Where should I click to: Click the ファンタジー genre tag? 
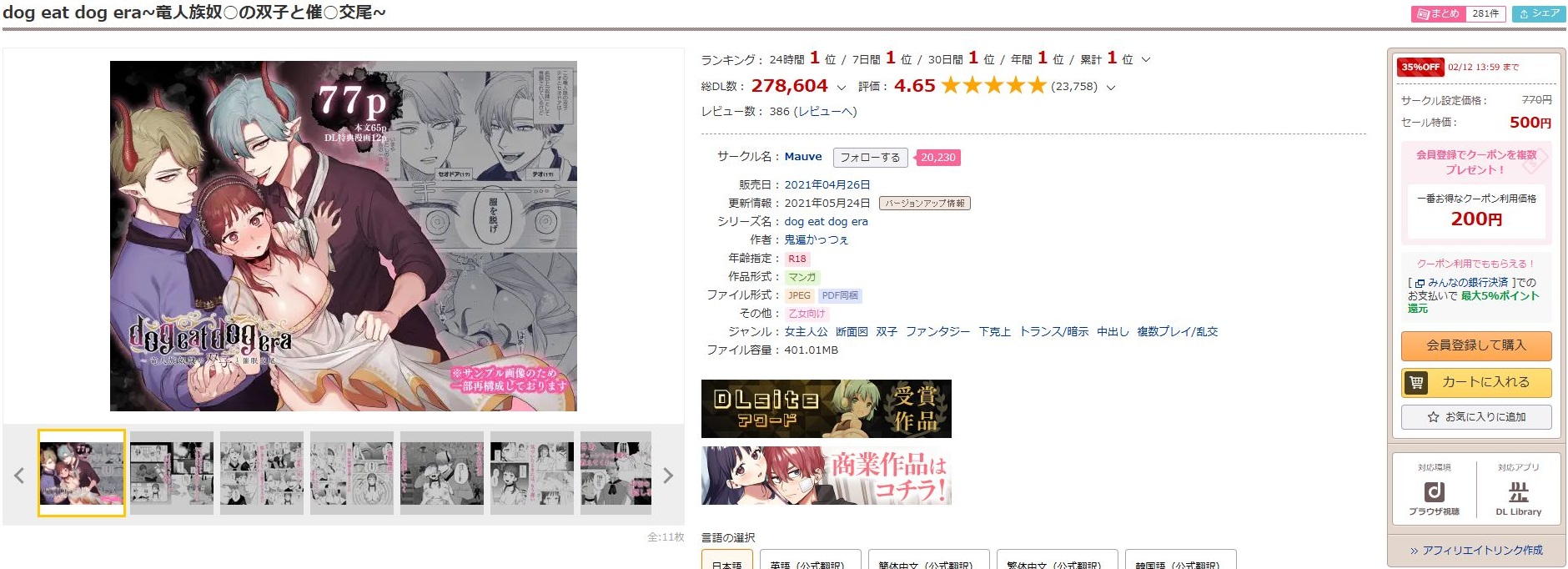[938, 331]
